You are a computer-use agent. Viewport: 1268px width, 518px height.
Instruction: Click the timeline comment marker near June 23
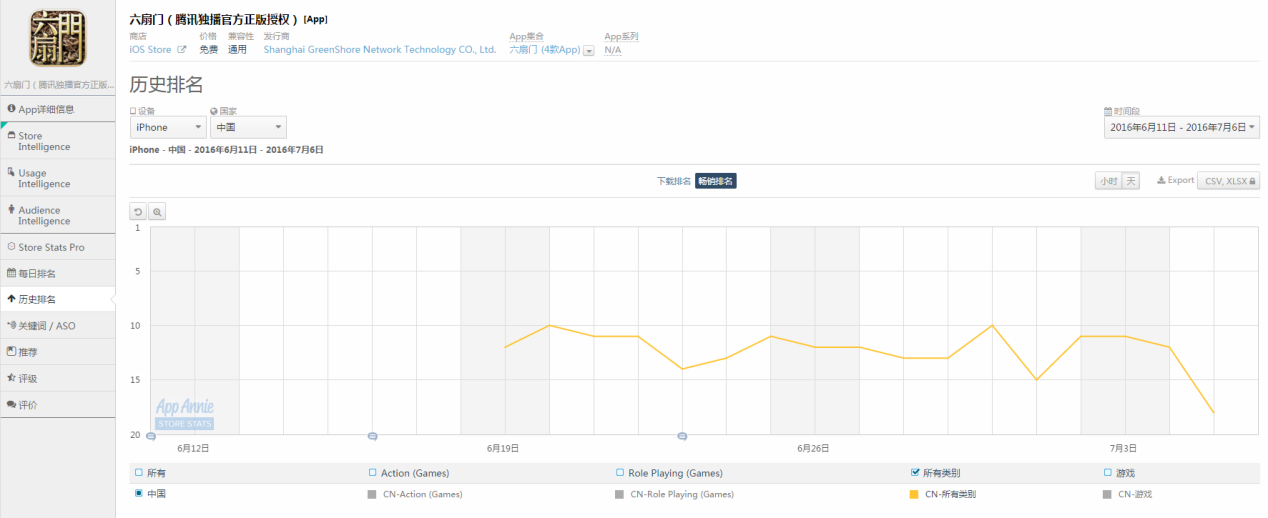[x=682, y=436]
